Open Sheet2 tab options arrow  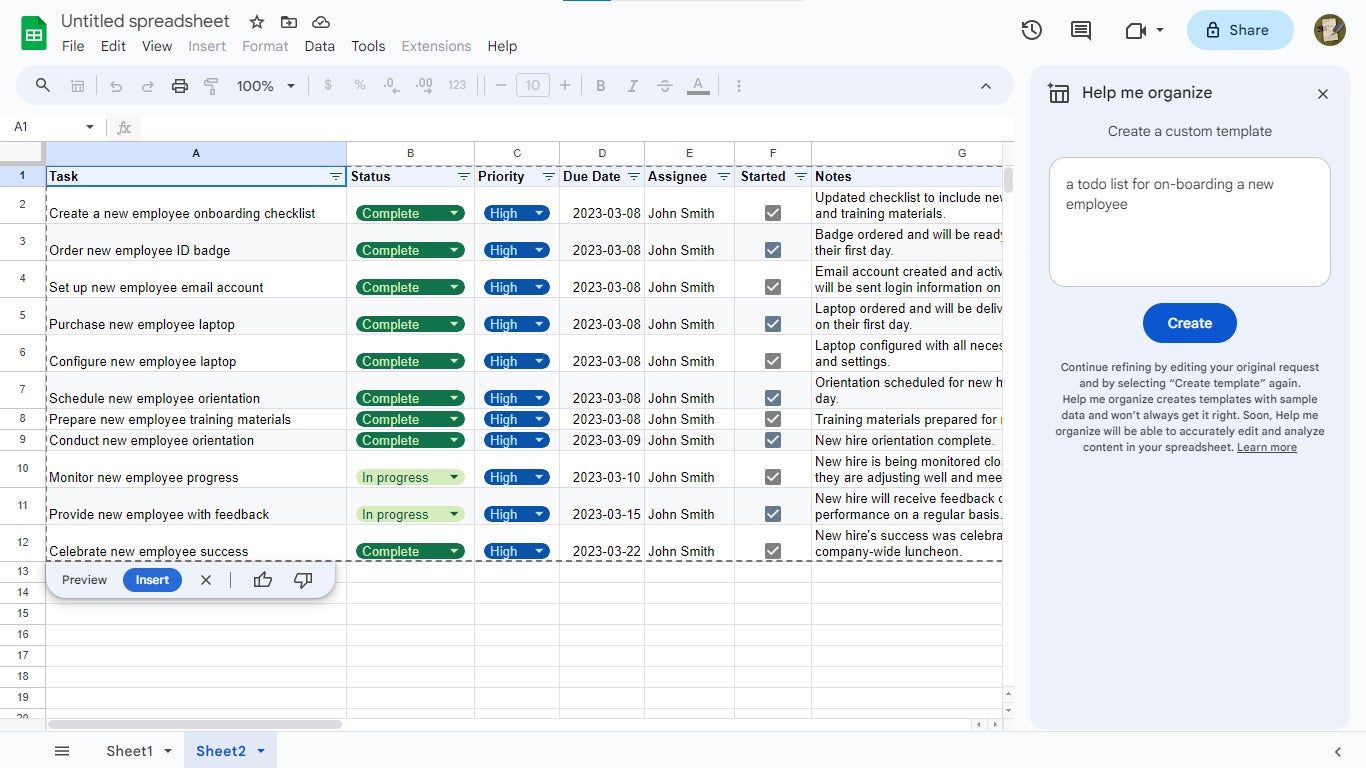(x=261, y=751)
